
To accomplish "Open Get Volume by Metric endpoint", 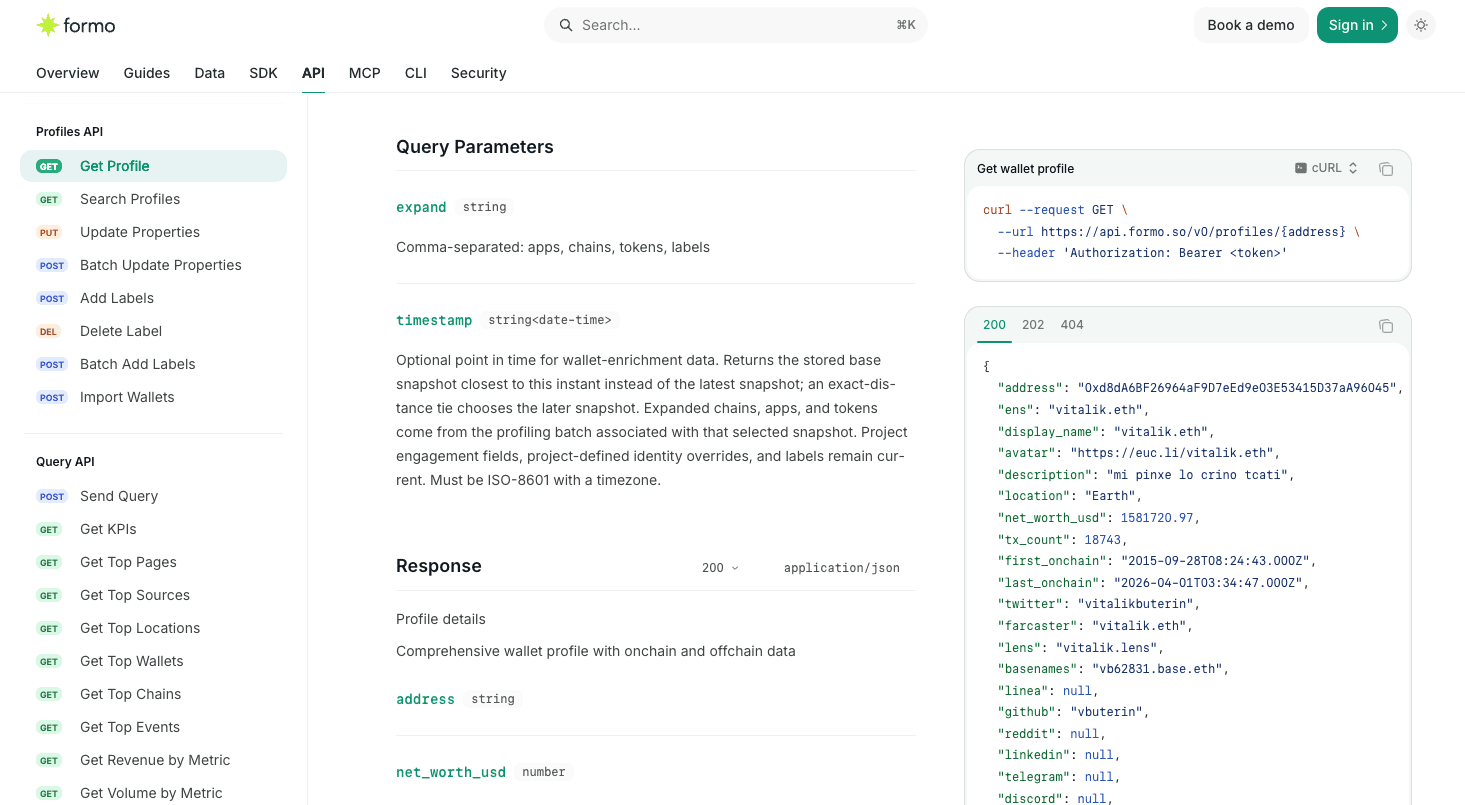I will coord(154,793).
